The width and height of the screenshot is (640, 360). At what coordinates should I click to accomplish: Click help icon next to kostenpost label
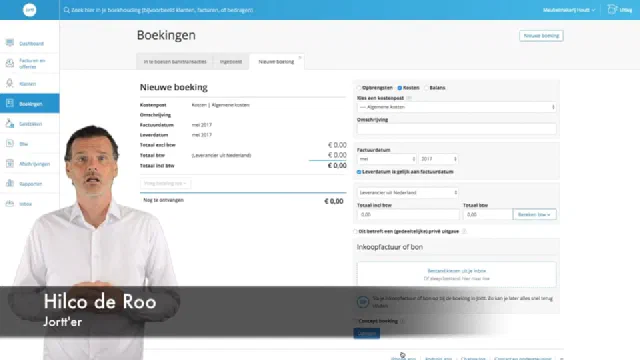pos(409,98)
